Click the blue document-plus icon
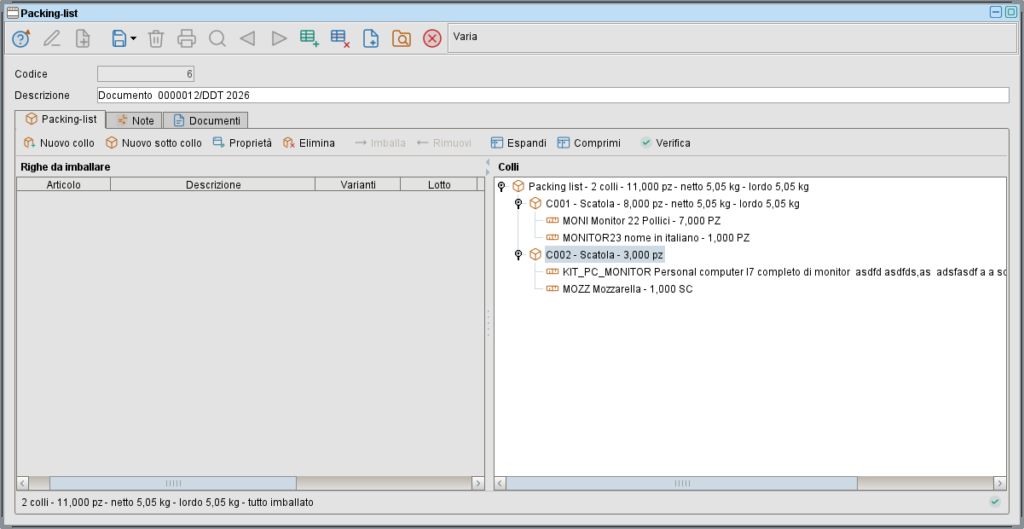This screenshot has height=529, width=1024. tap(371, 39)
